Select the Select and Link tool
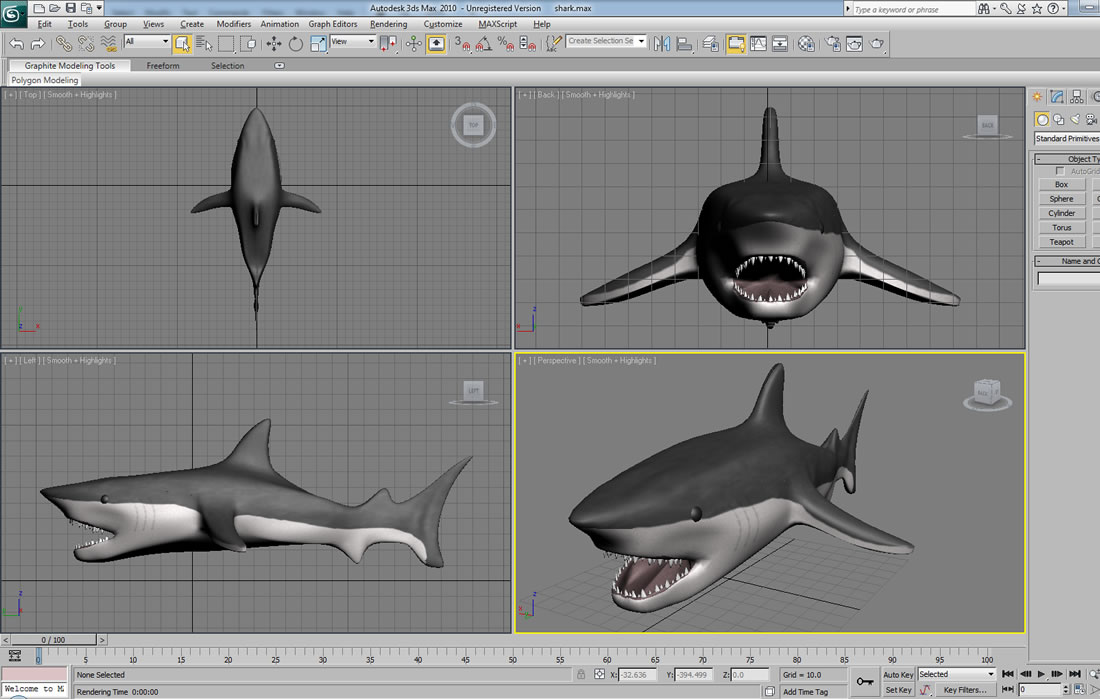 point(64,44)
